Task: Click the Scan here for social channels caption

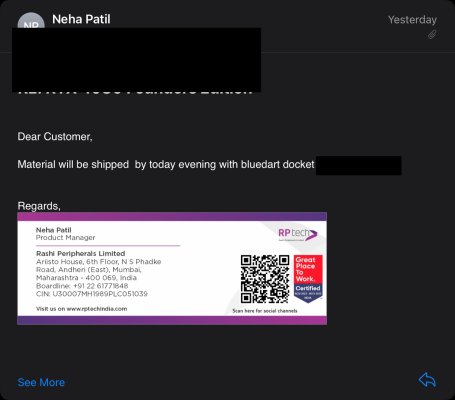Action: point(265,311)
